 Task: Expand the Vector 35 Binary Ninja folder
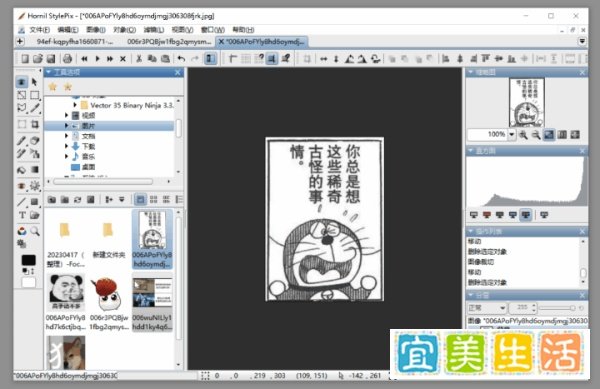75,105
